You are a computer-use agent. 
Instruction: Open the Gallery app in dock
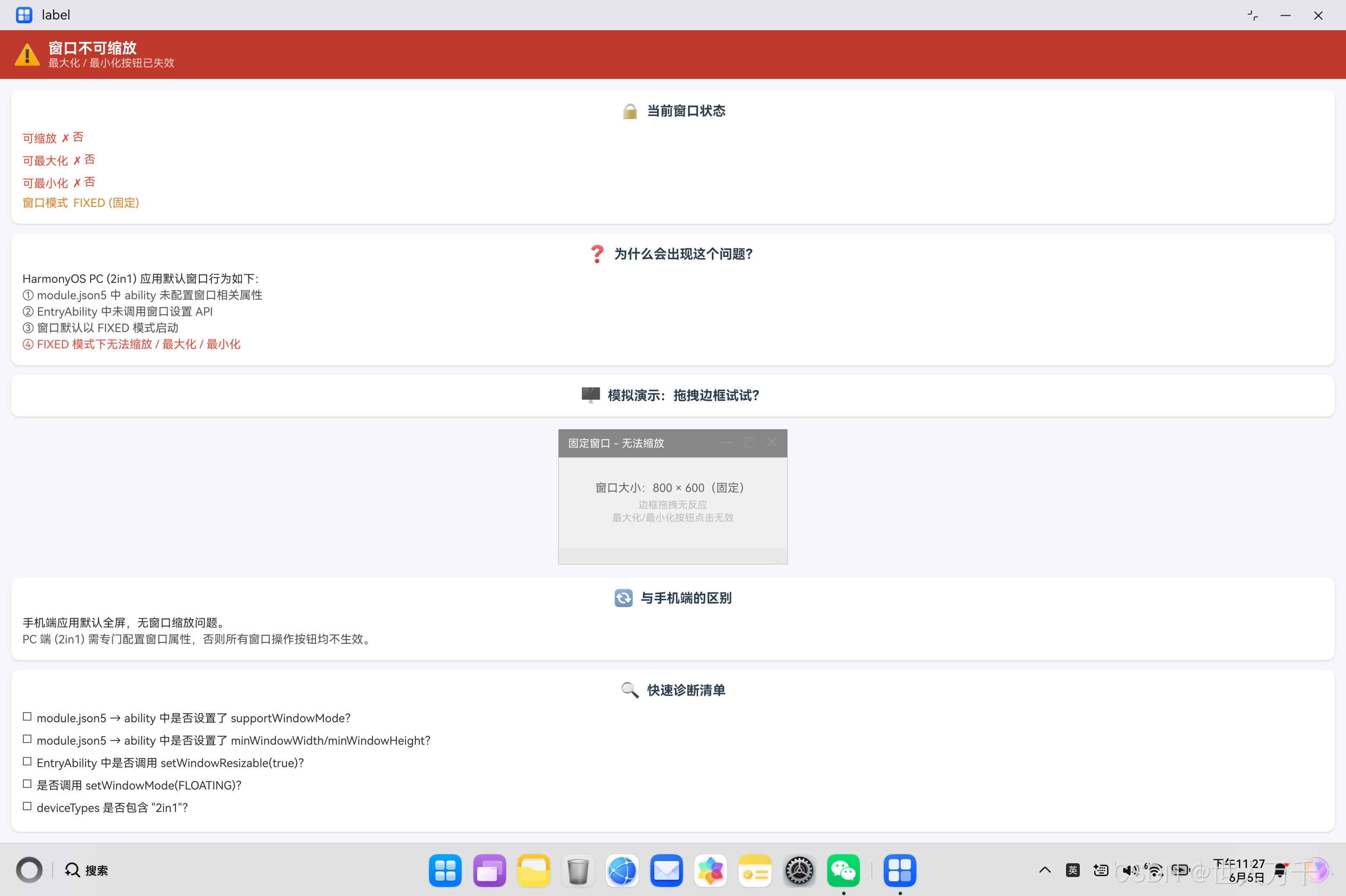711,871
